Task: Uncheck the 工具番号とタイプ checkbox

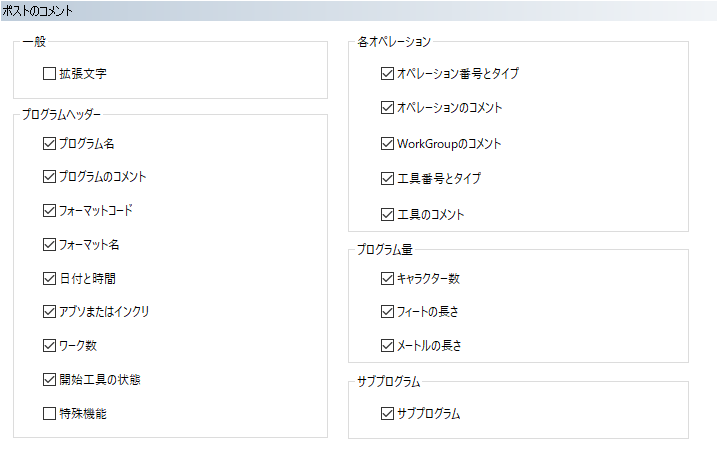Action: (387, 179)
